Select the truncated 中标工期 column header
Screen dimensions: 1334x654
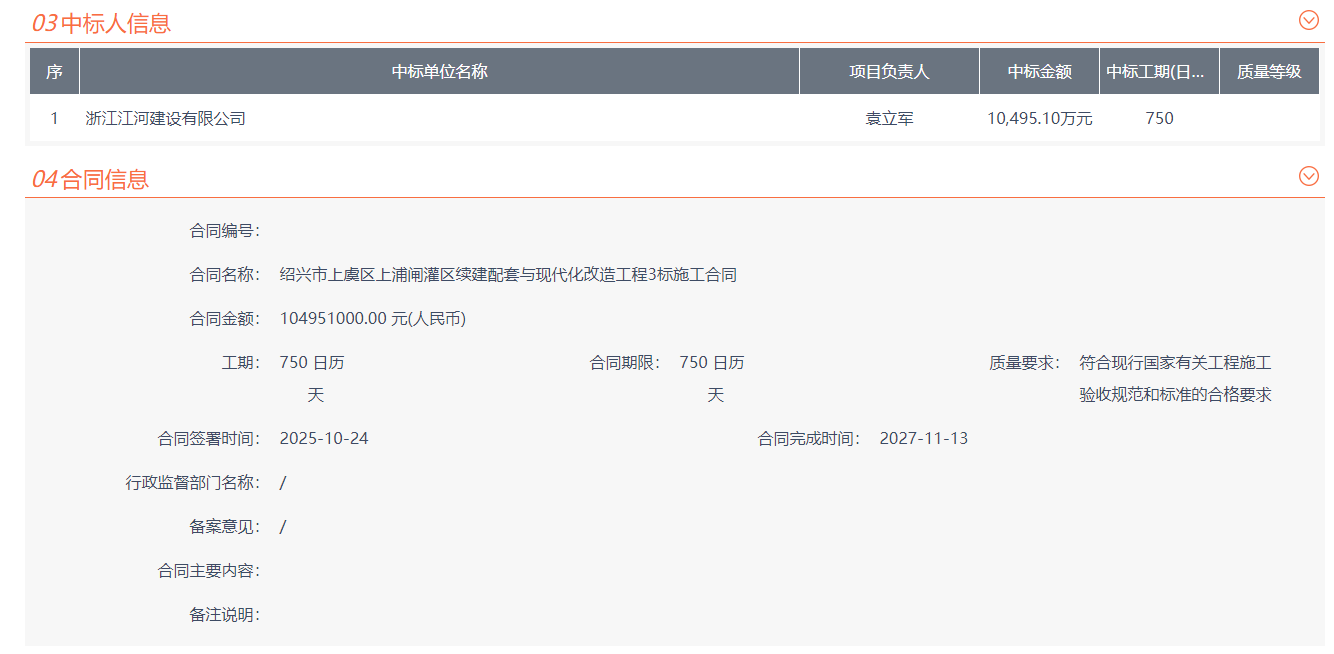[x=1158, y=72]
